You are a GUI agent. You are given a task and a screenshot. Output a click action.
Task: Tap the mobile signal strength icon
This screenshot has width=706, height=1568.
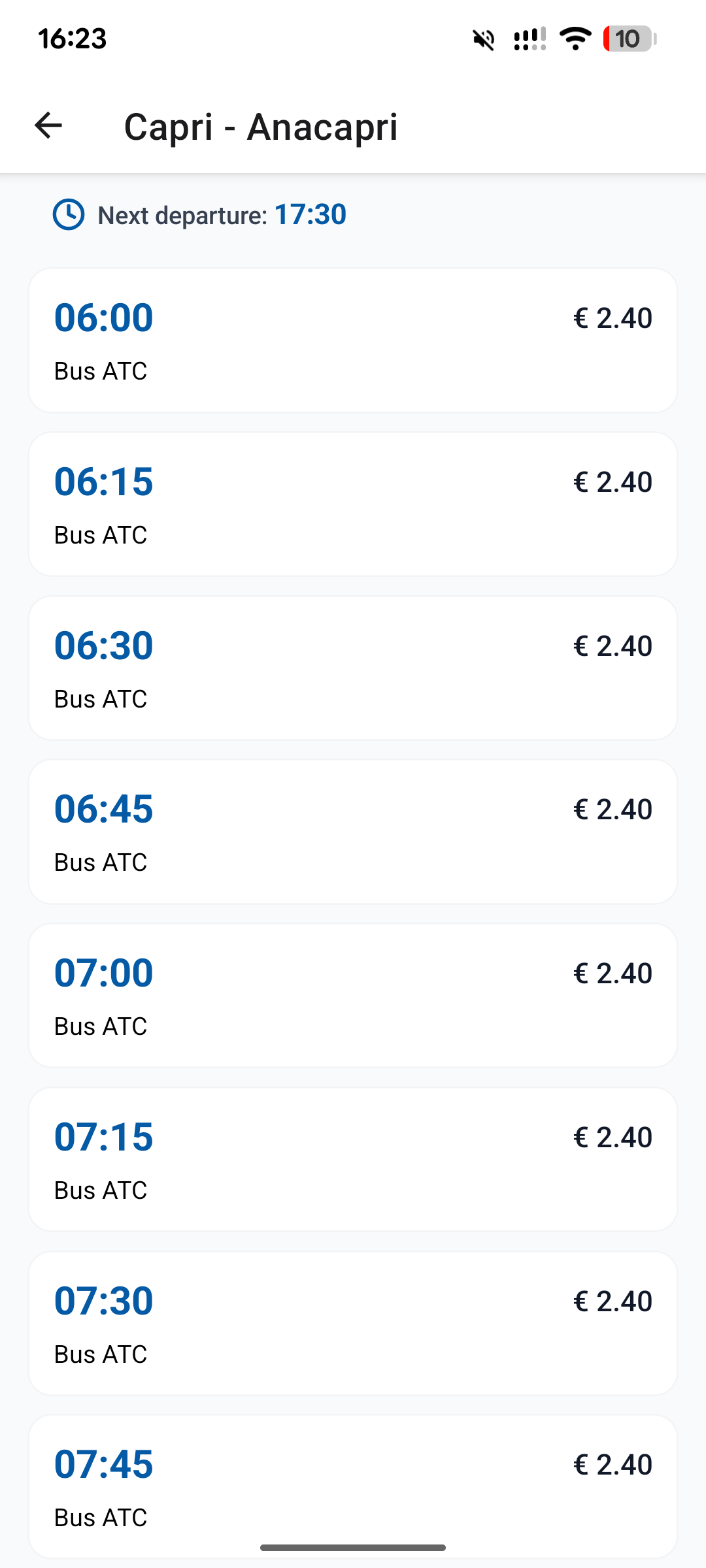[x=529, y=39]
